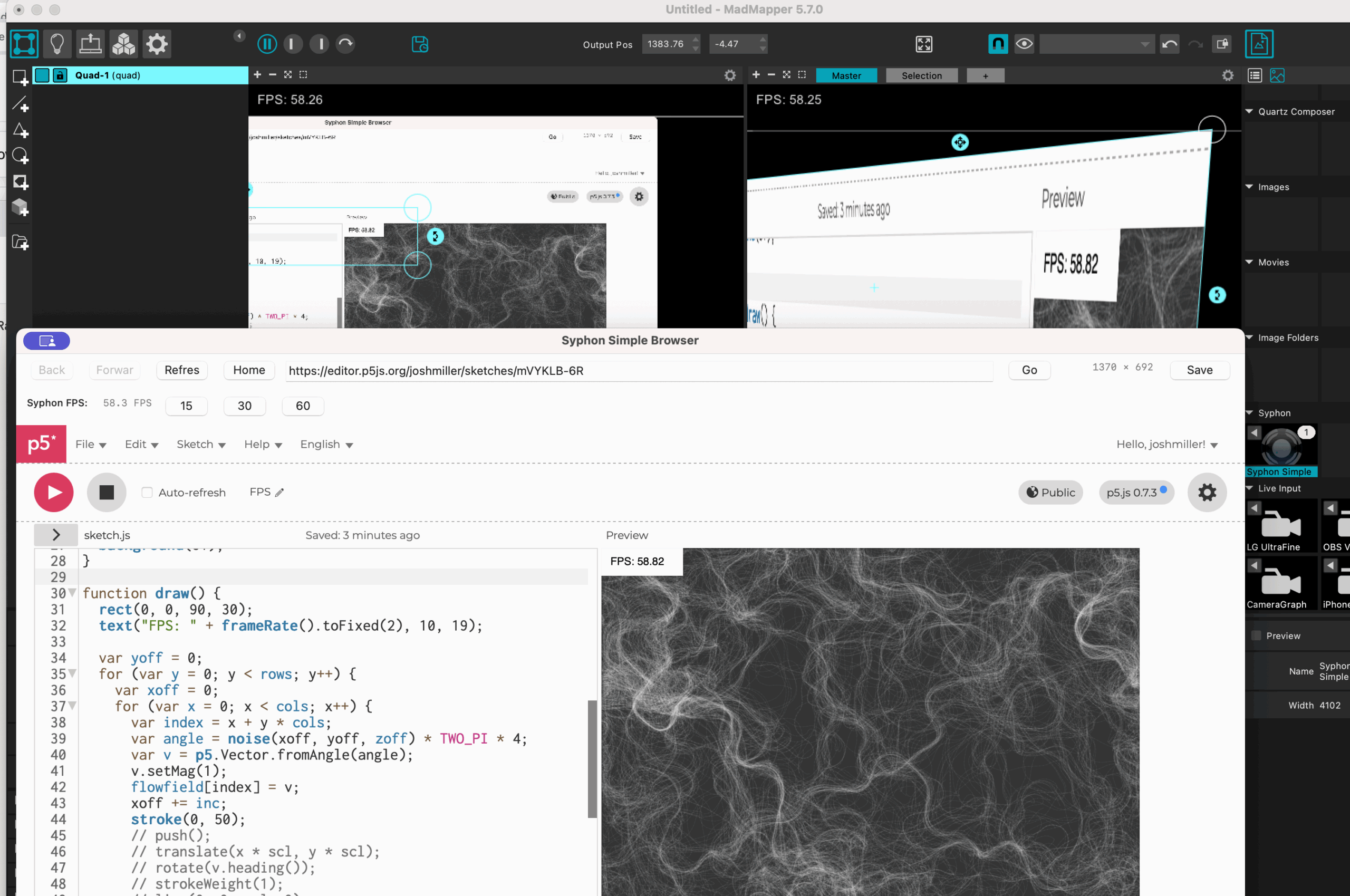Click the fullscreen output icon
The height and width of the screenshot is (896, 1350).
point(924,44)
